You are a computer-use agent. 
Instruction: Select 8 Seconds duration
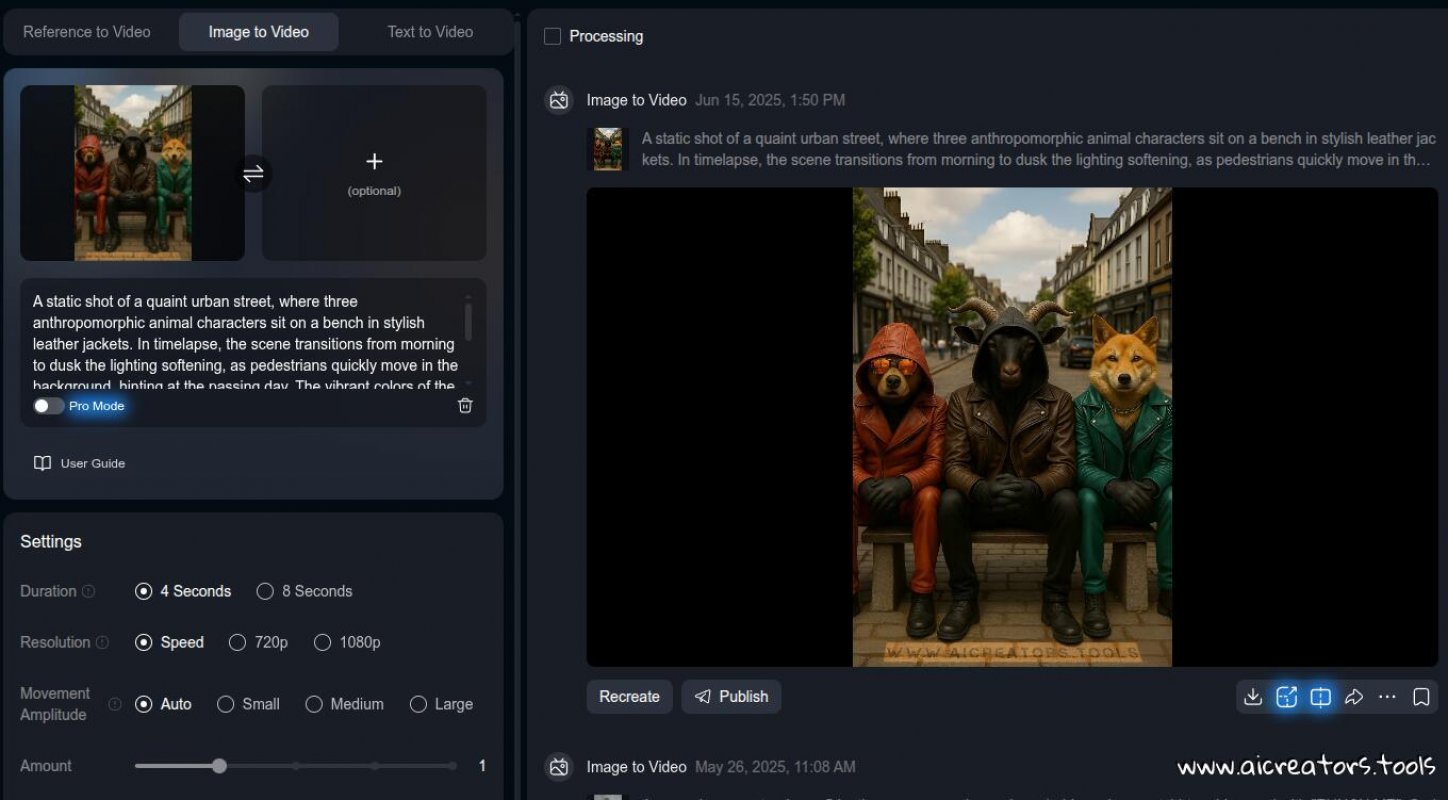pyautogui.click(x=305, y=591)
